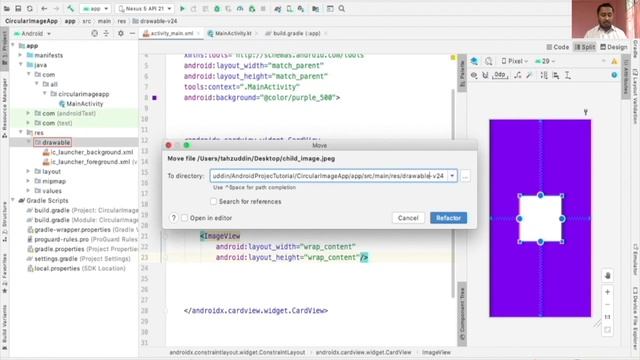The width and height of the screenshot is (640, 360).
Task: Click the Align icon in design toolbar
Action: 556,75
